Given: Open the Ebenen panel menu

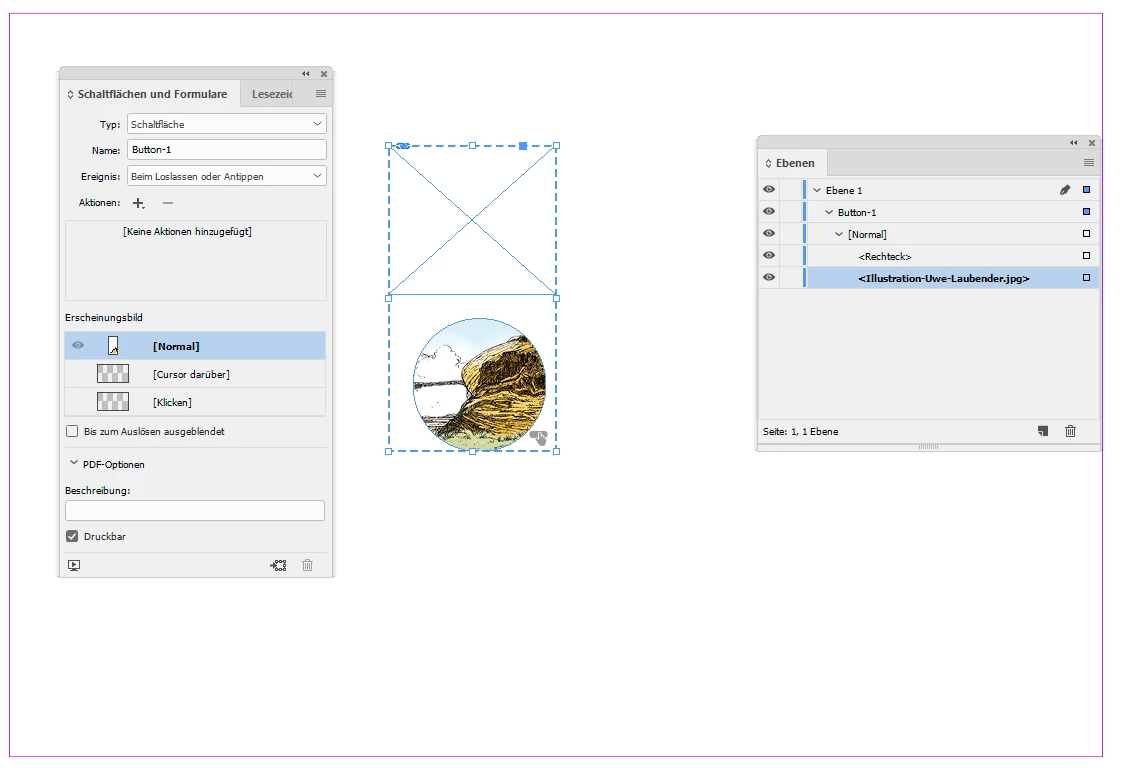Looking at the screenshot, I should click(1088, 163).
